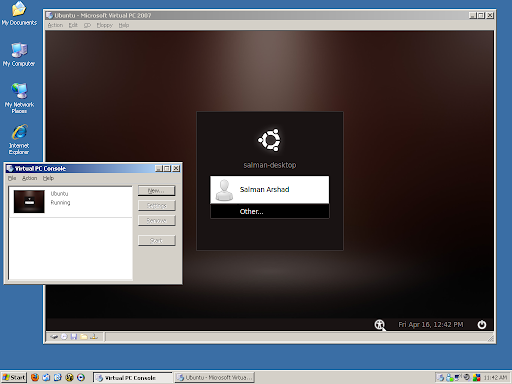This screenshot has width=512, height=384.
Task: Click the Settings button in Virtual PC Console
Action: coord(156,205)
